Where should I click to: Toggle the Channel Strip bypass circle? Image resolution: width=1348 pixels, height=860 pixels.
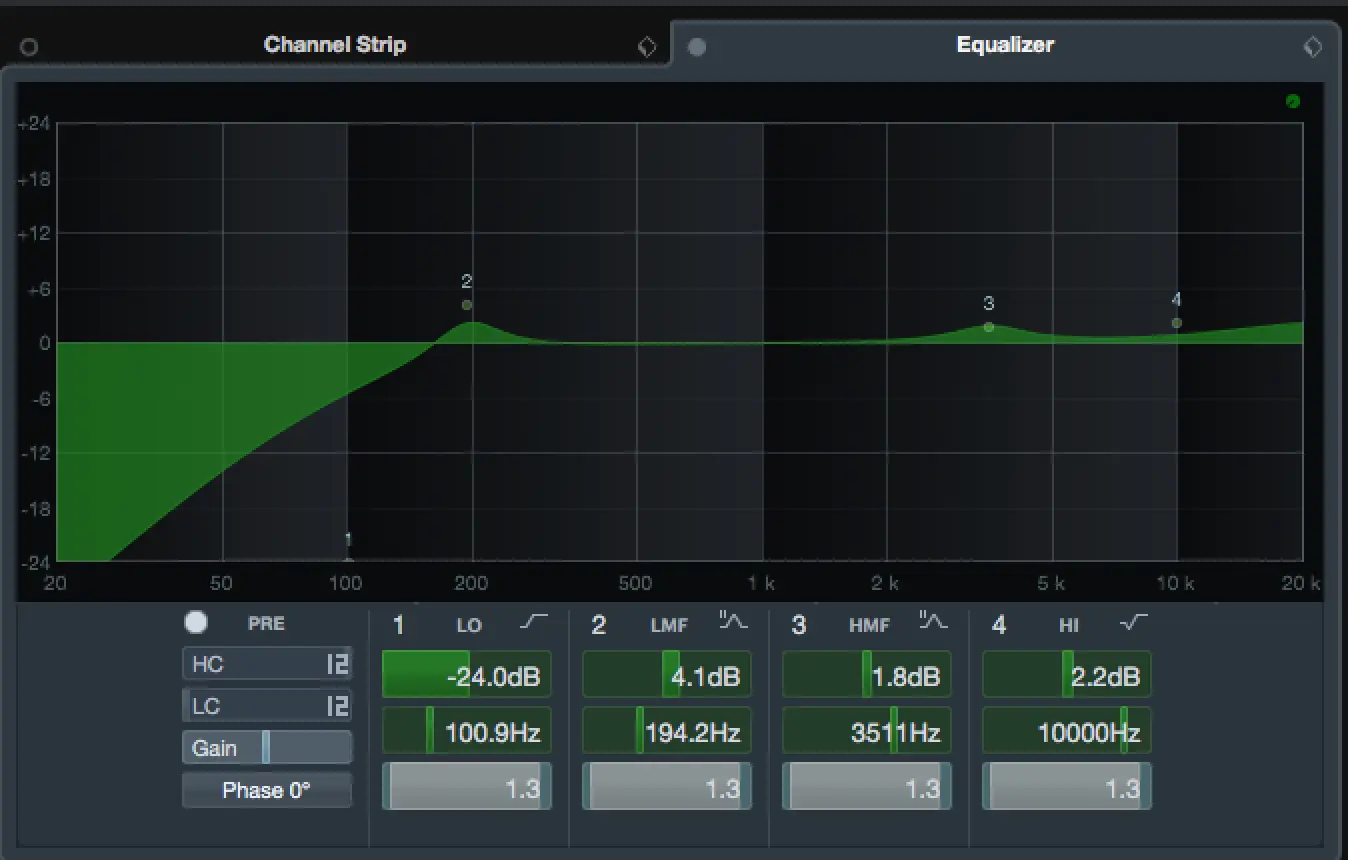29,47
